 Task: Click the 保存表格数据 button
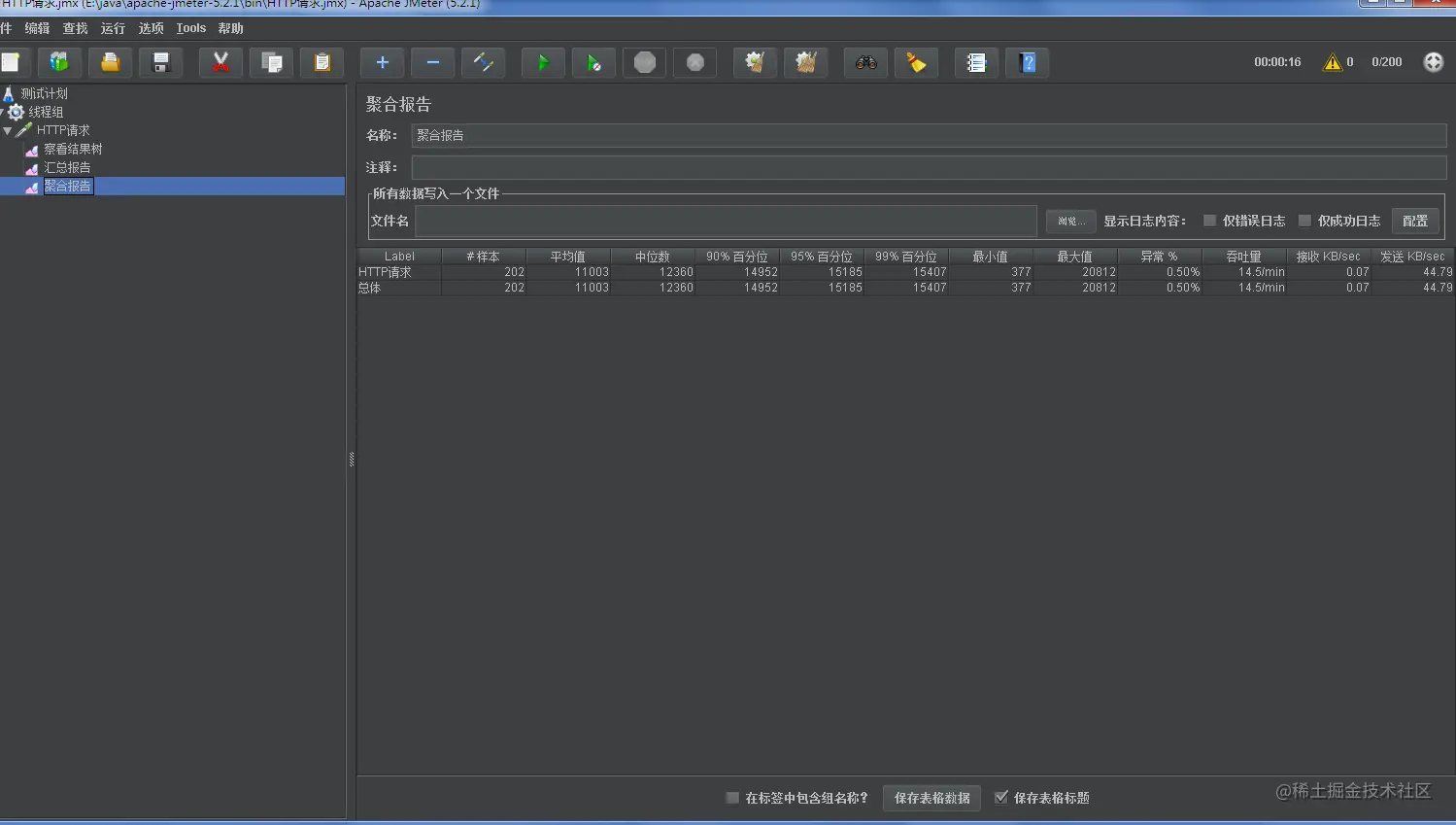(931, 798)
